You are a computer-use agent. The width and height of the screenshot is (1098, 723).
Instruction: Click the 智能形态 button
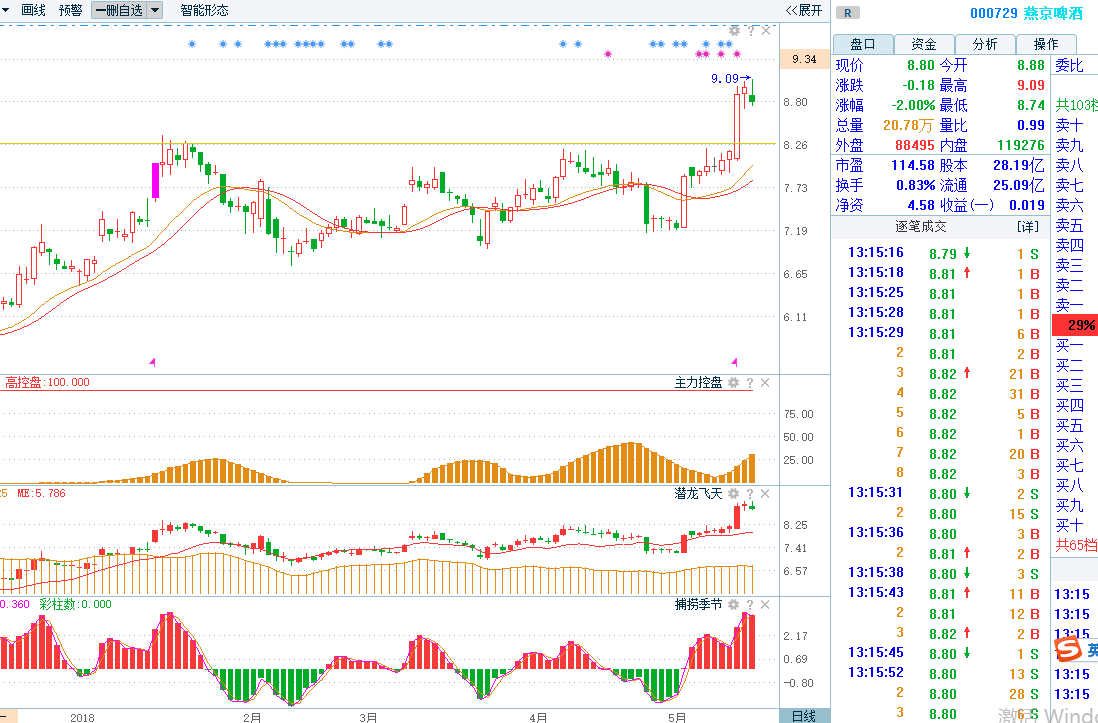point(204,10)
